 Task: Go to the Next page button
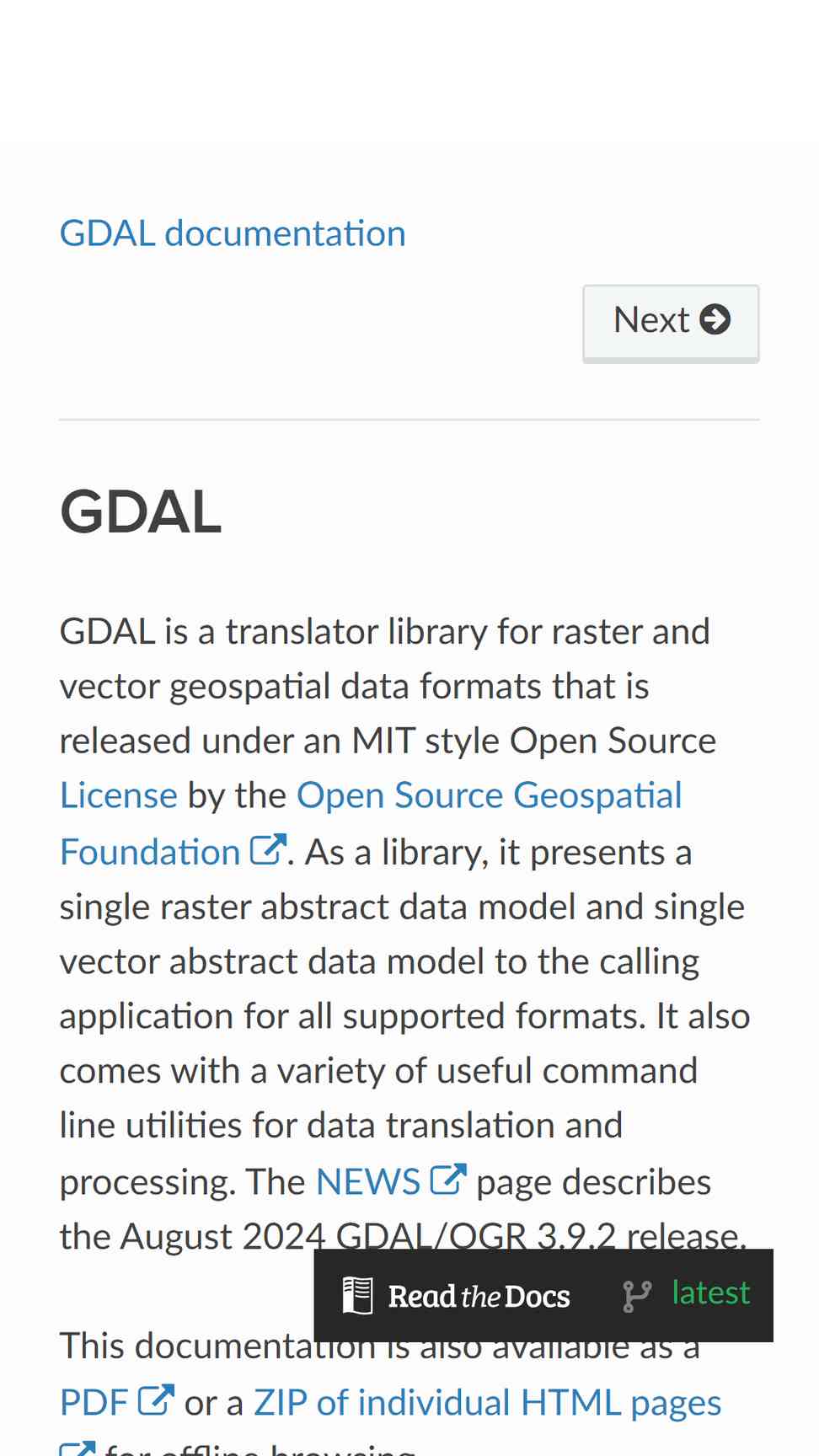(671, 324)
